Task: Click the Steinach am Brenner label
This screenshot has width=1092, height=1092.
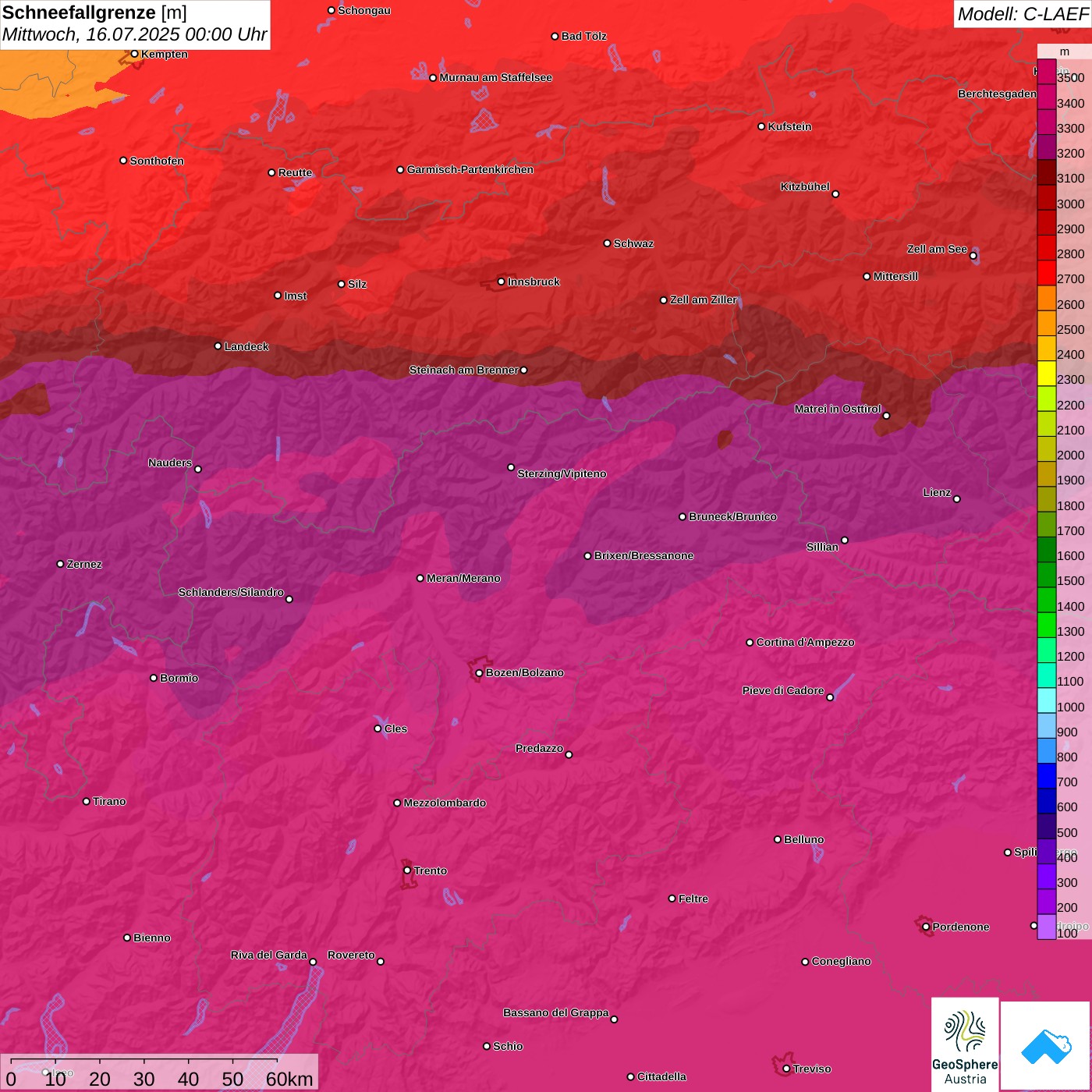Action: tap(463, 370)
